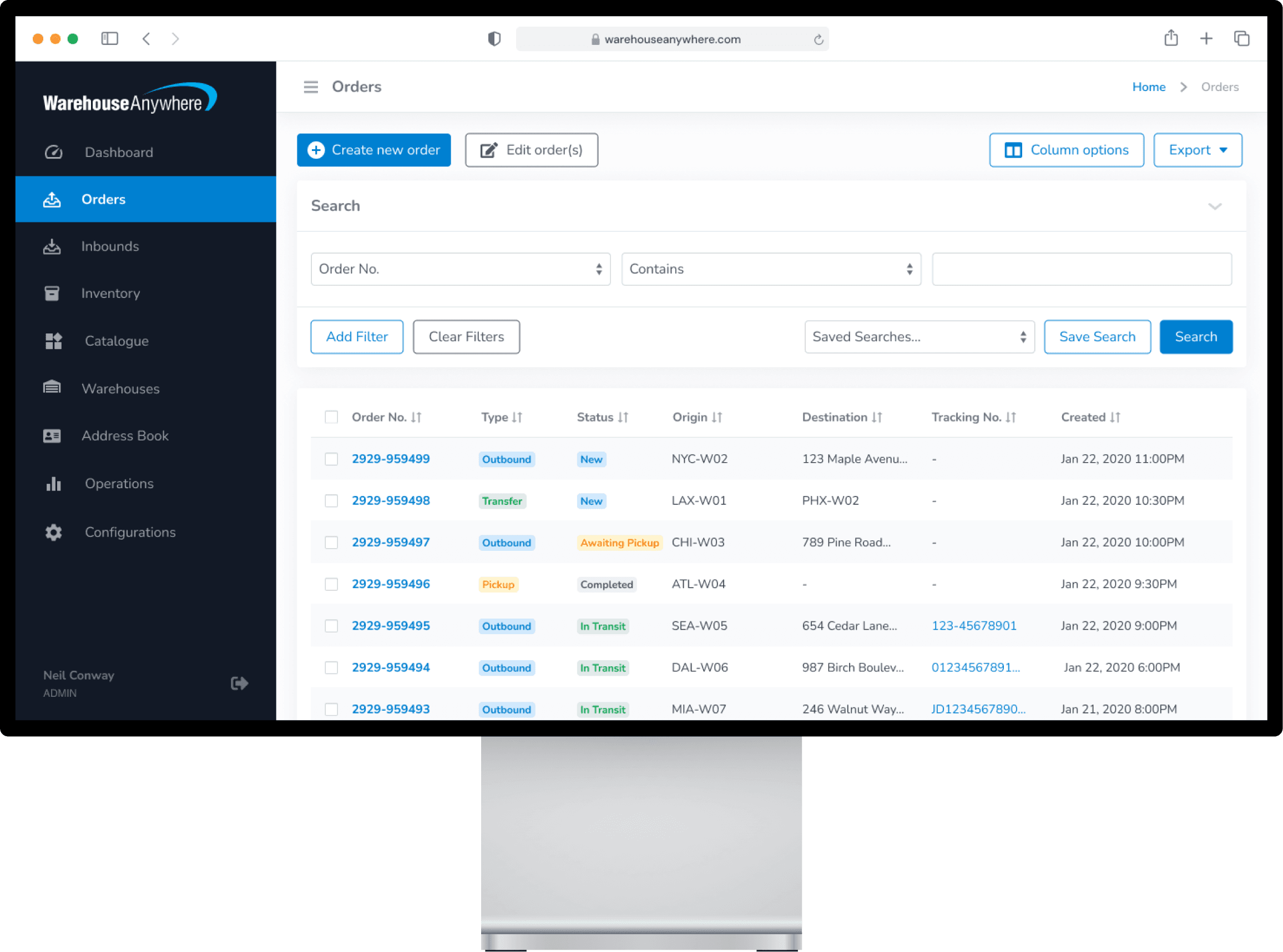Open the Warehouses section

tap(120, 388)
